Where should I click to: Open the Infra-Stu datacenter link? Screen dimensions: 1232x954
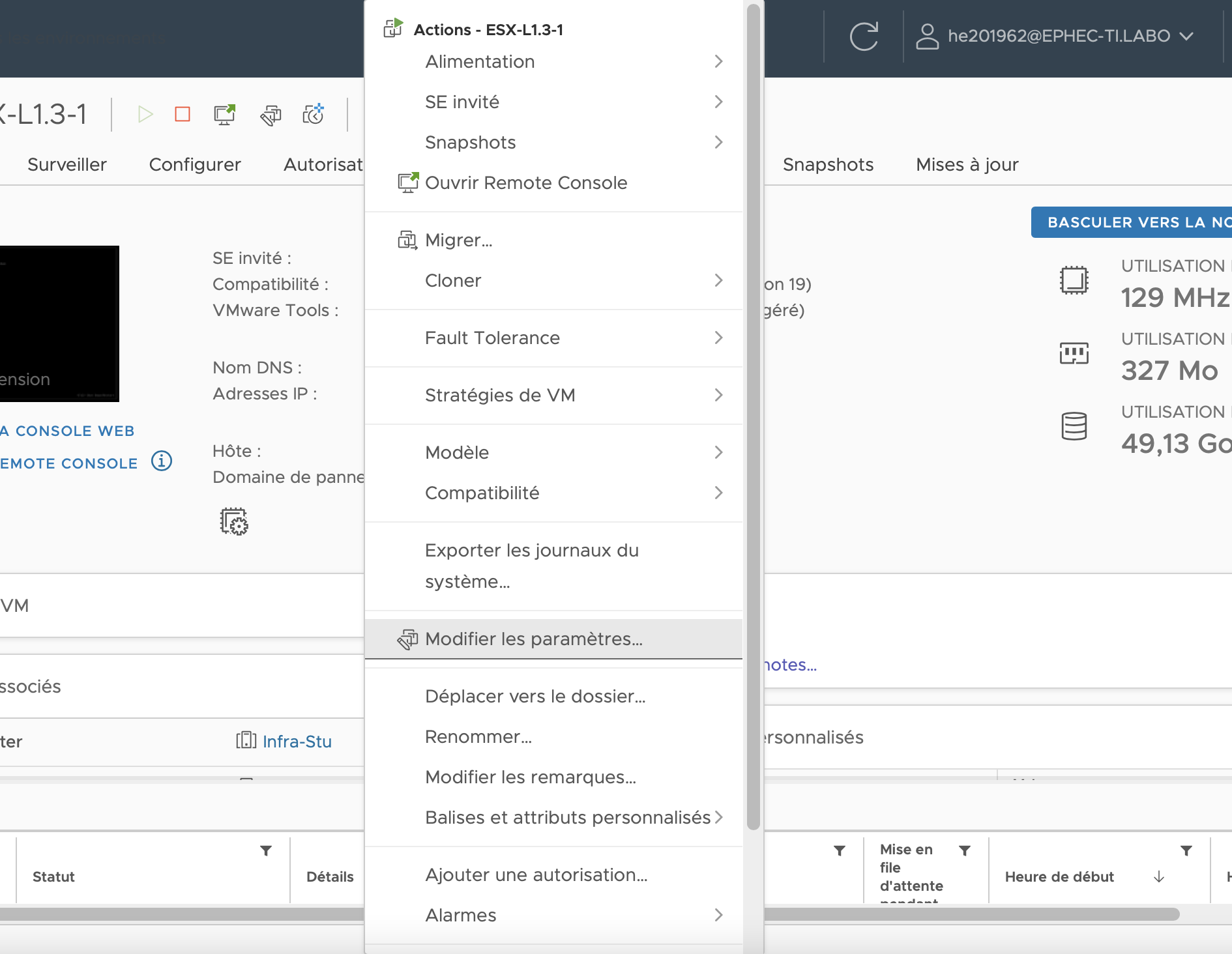point(297,742)
